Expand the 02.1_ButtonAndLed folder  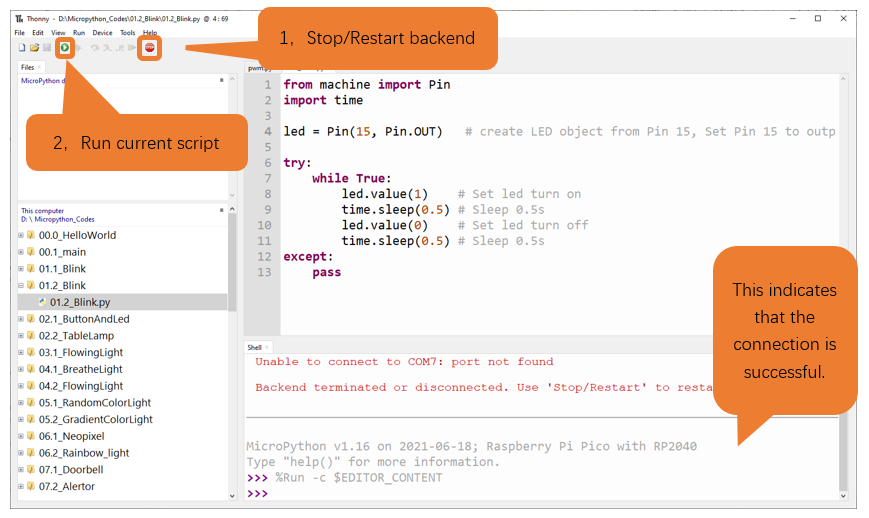(x=21, y=319)
